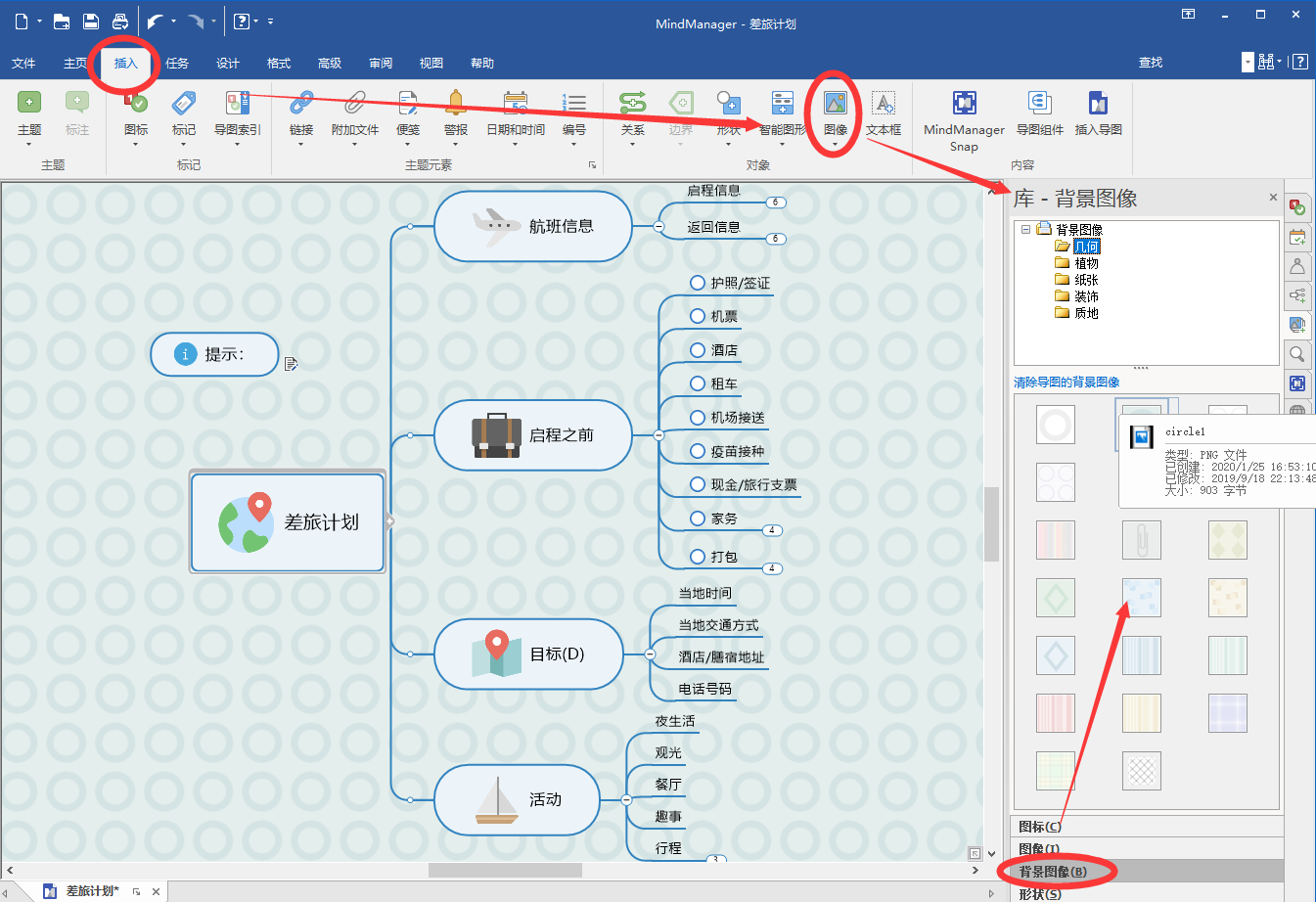
Task: Select the 纸张 background folder
Action: 1086,280
